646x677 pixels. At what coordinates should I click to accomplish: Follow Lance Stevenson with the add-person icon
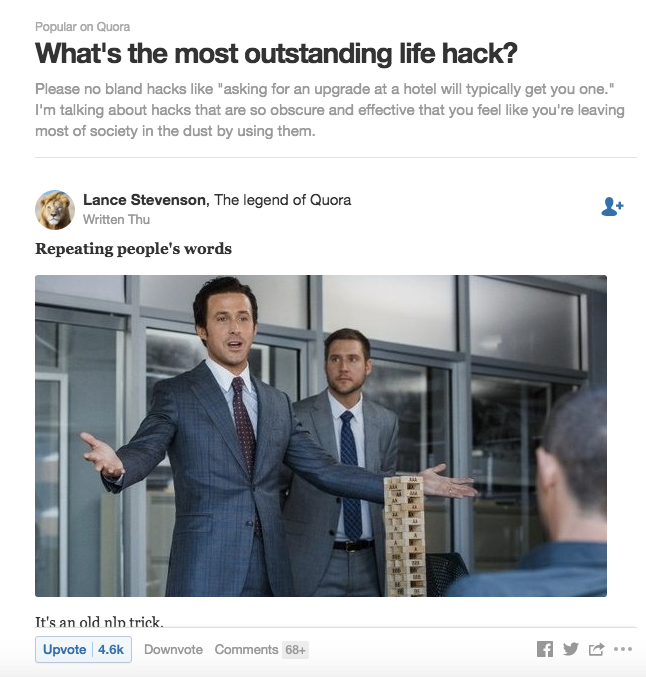pos(612,206)
